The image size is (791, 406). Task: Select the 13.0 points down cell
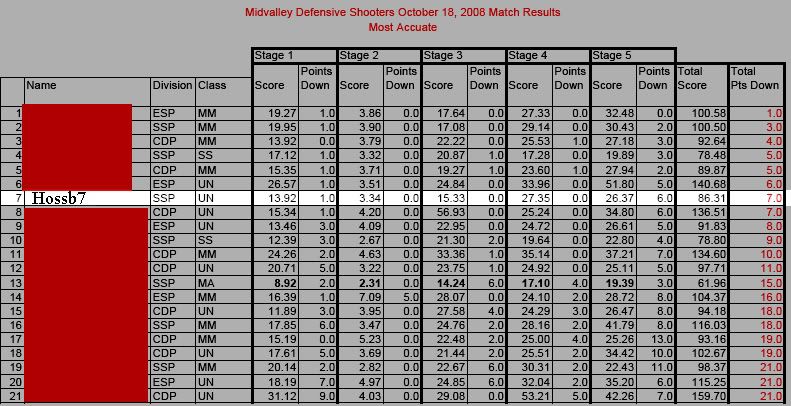pos(656,340)
